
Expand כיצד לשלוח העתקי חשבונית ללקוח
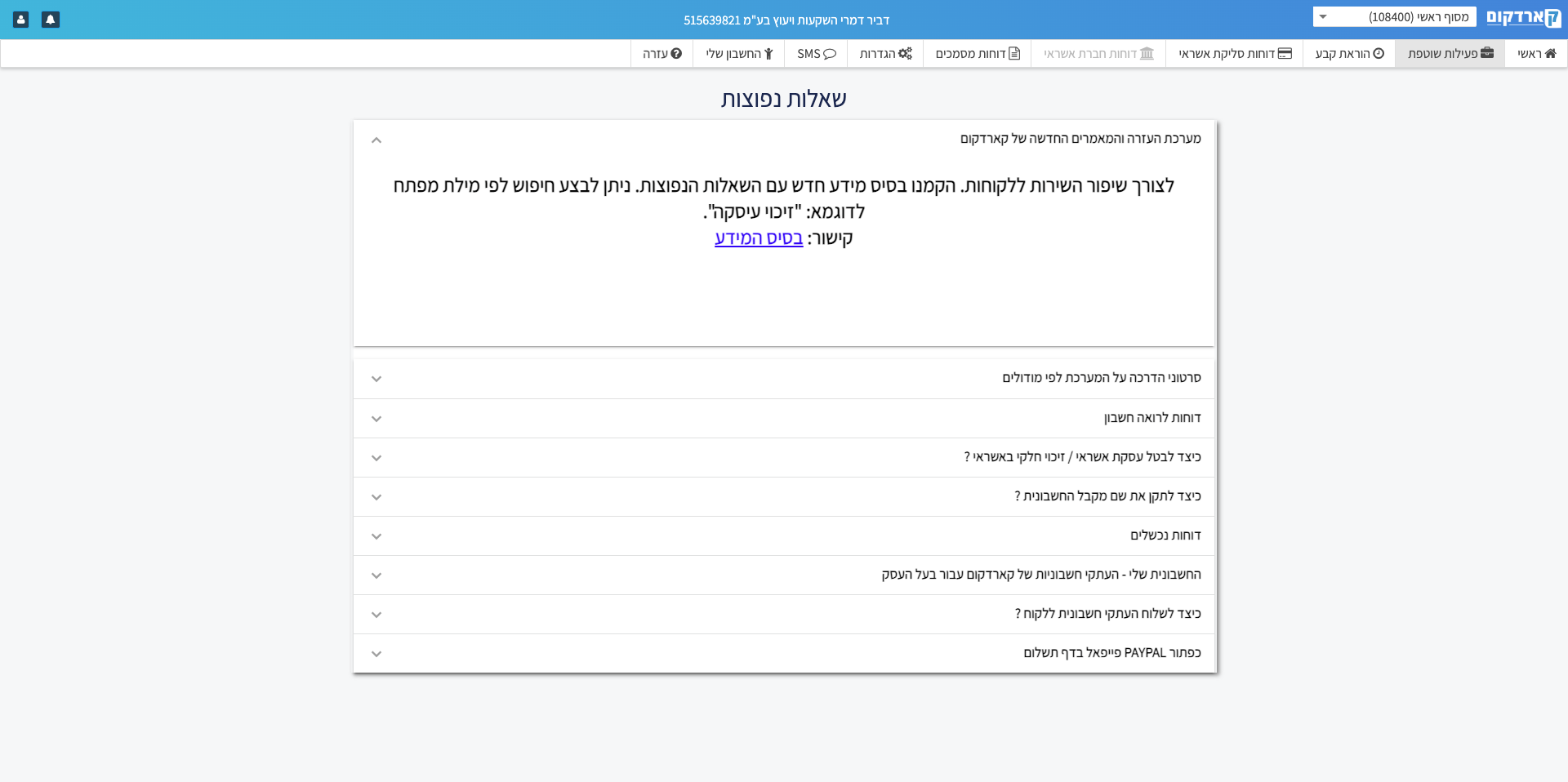(784, 615)
